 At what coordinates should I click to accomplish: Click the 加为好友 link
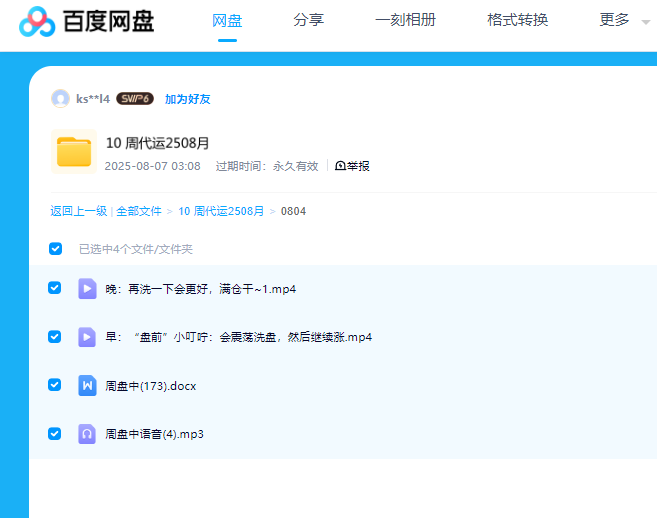188,99
